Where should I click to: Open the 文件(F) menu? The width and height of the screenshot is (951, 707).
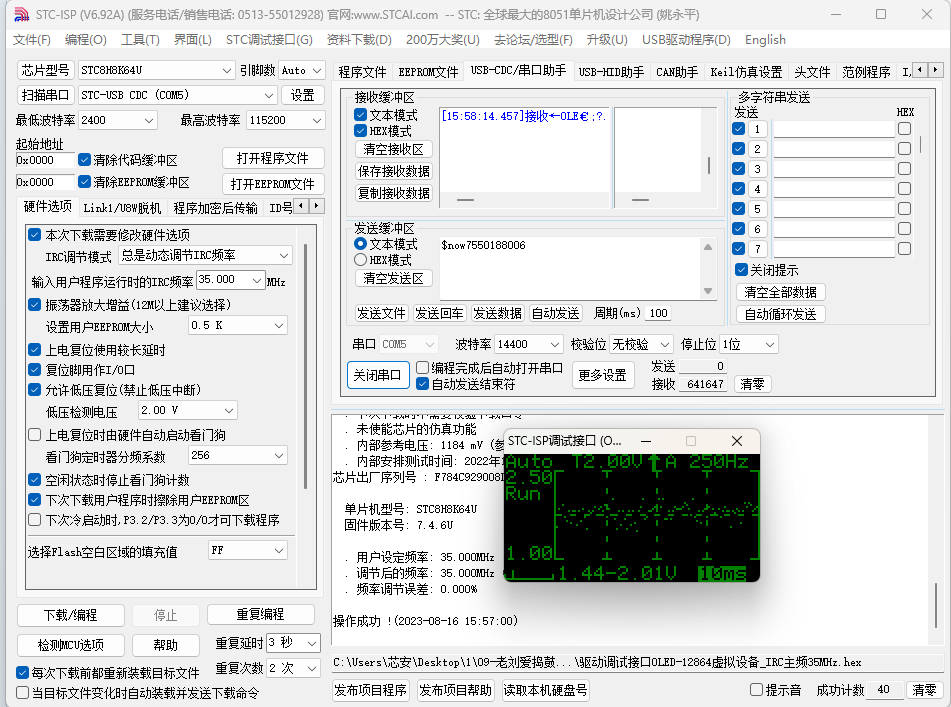[32, 40]
